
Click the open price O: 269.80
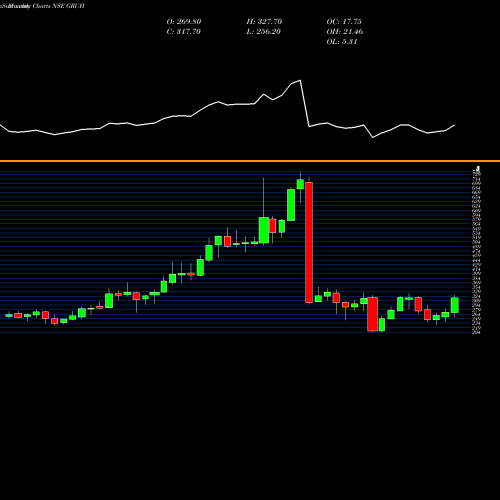coord(184,22)
